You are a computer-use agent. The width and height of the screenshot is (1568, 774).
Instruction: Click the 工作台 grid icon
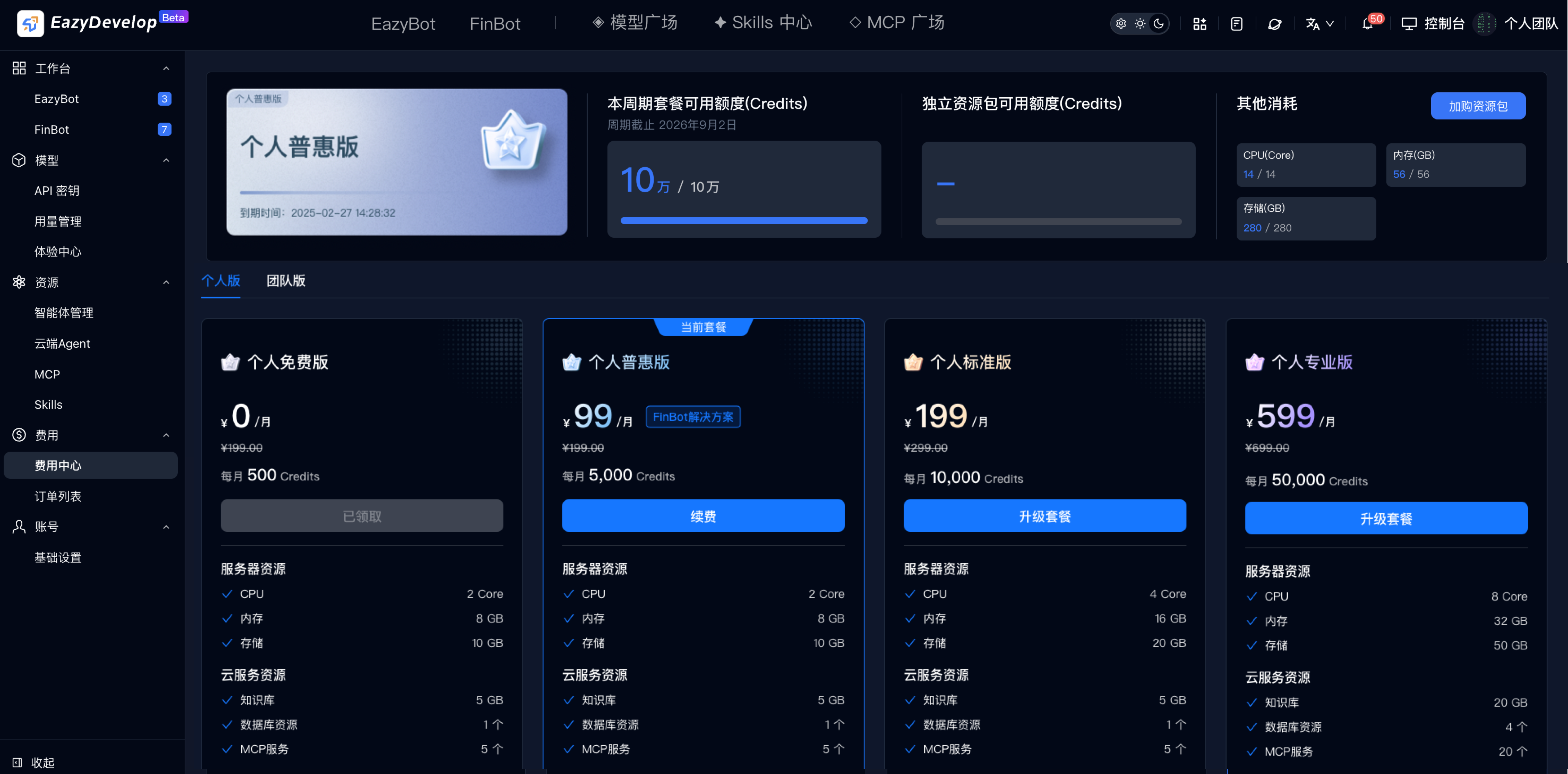tap(19, 68)
